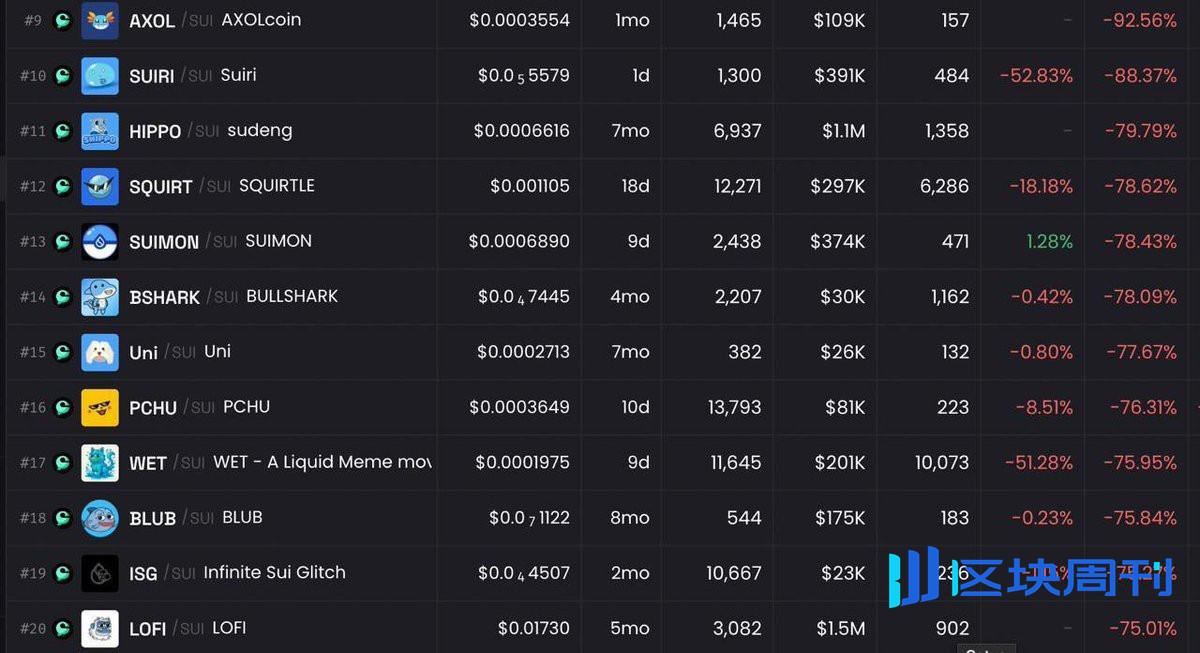Open the SQUIRTLE token name link
This screenshot has width=1200, height=653.
(x=276, y=186)
